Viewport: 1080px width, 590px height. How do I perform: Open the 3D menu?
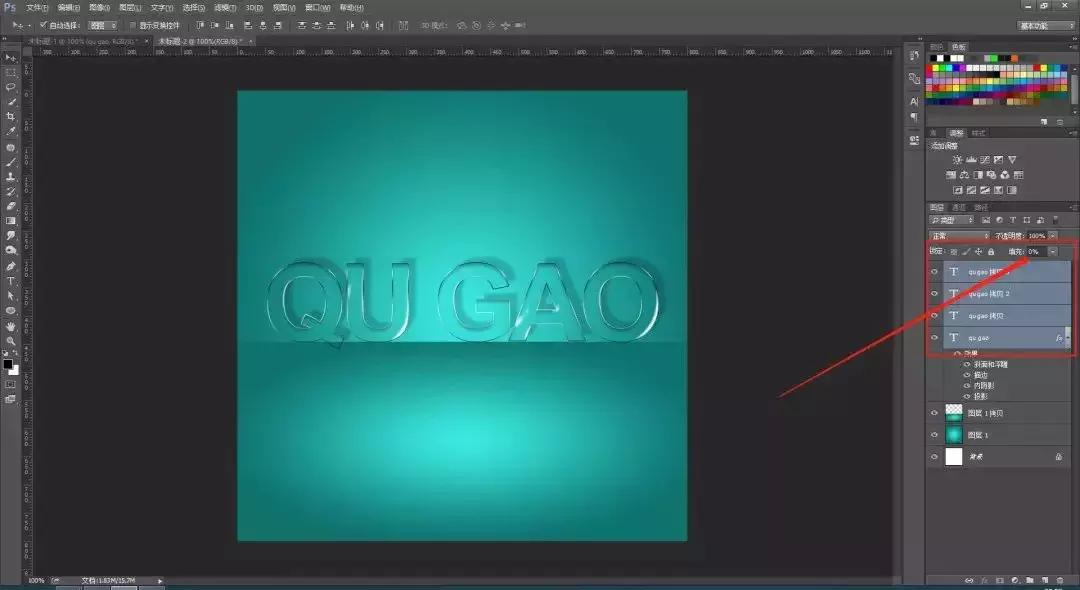tap(254, 8)
